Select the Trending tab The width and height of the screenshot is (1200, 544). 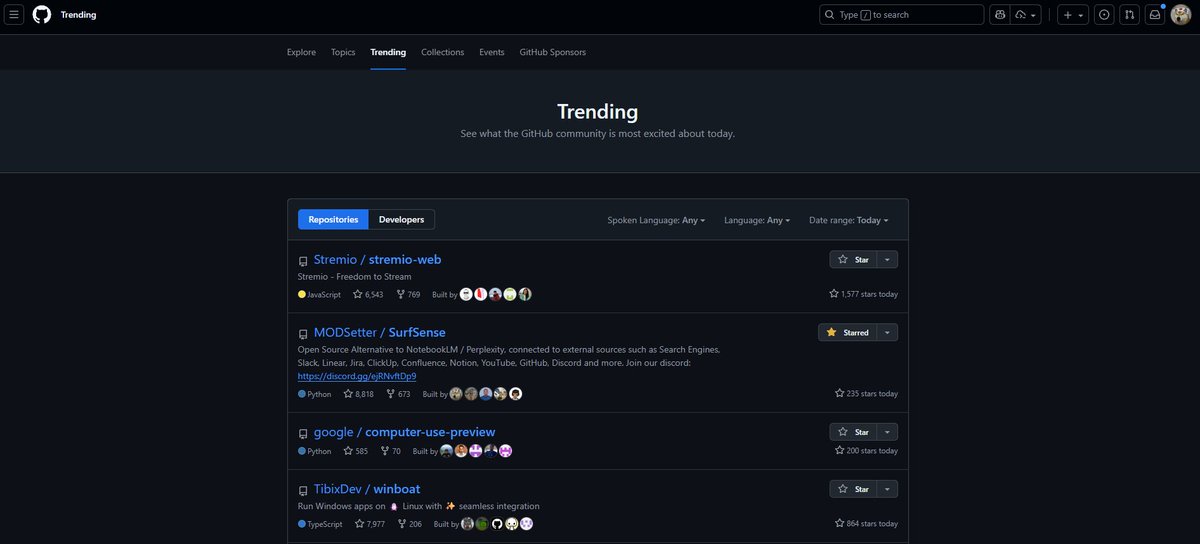point(388,52)
